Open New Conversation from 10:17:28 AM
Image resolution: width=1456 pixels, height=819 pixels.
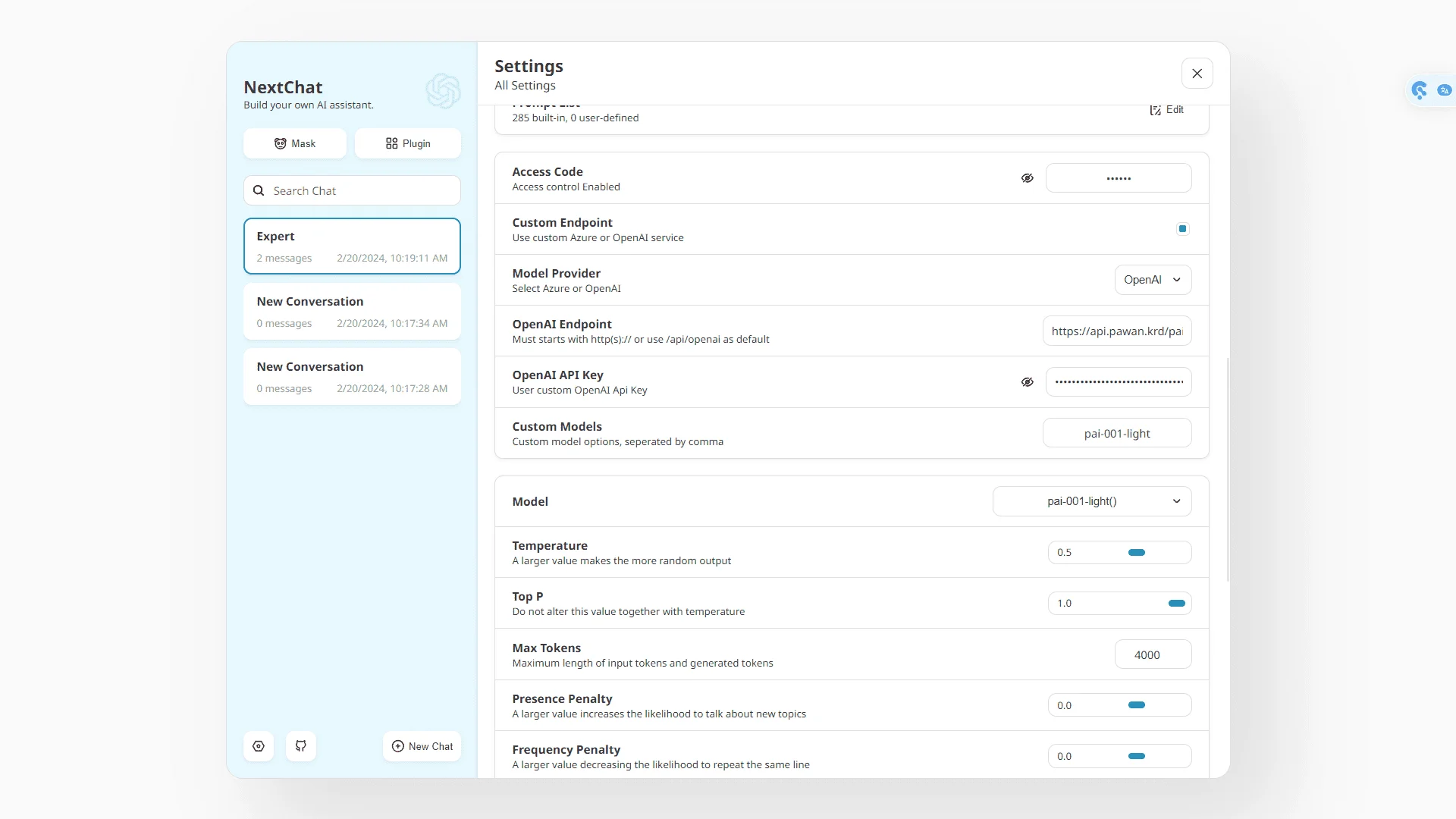pos(352,376)
